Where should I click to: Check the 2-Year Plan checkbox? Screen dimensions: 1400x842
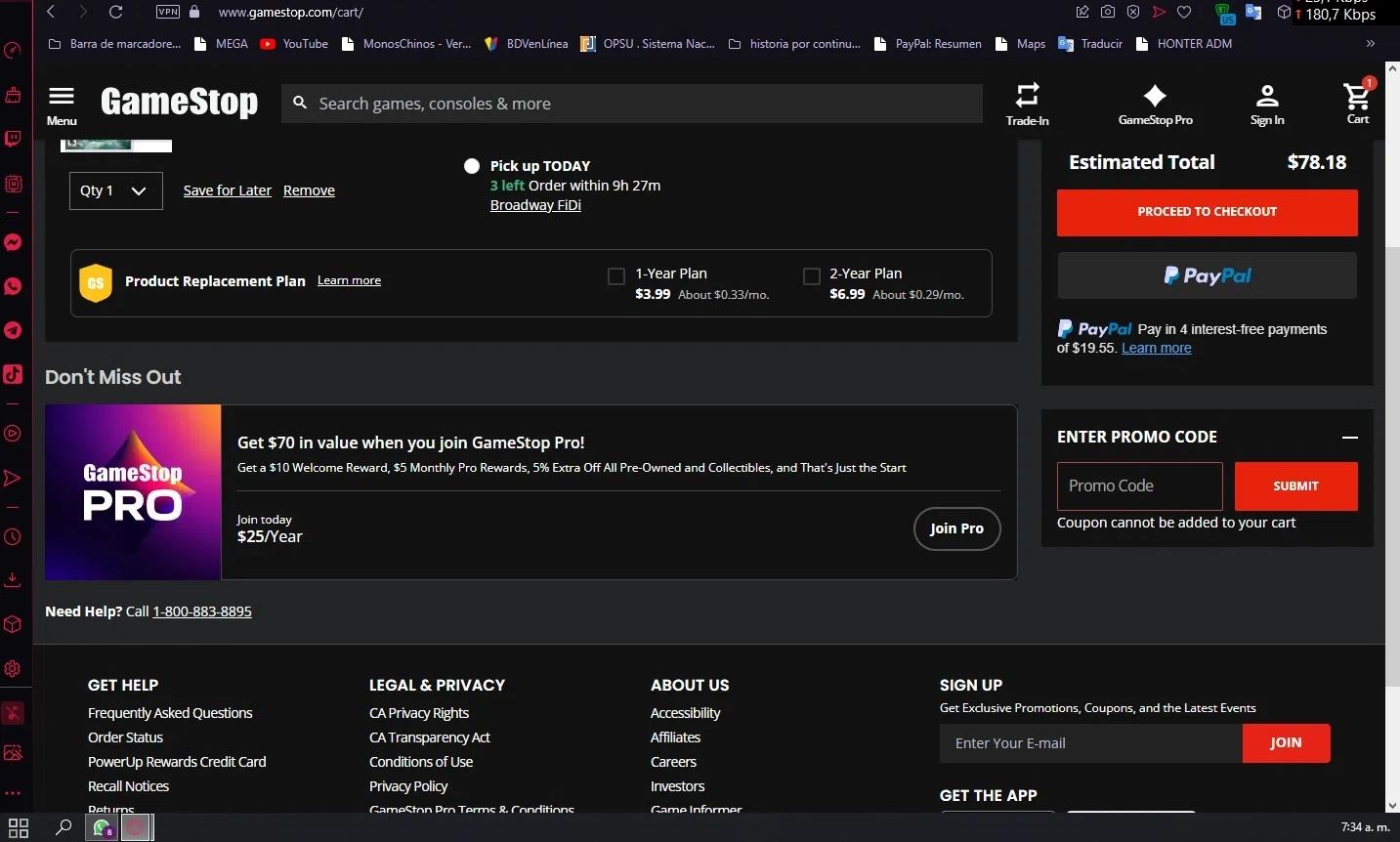click(x=811, y=276)
